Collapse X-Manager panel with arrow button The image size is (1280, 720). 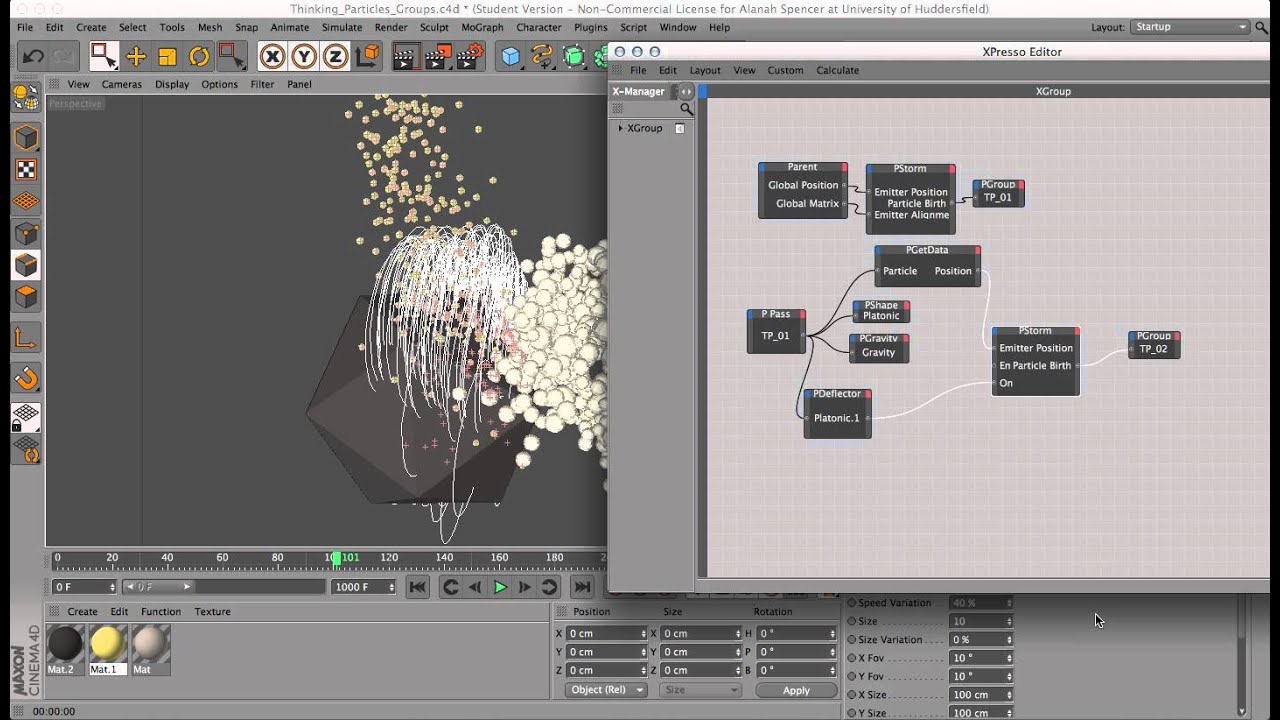(x=686, y=91)
